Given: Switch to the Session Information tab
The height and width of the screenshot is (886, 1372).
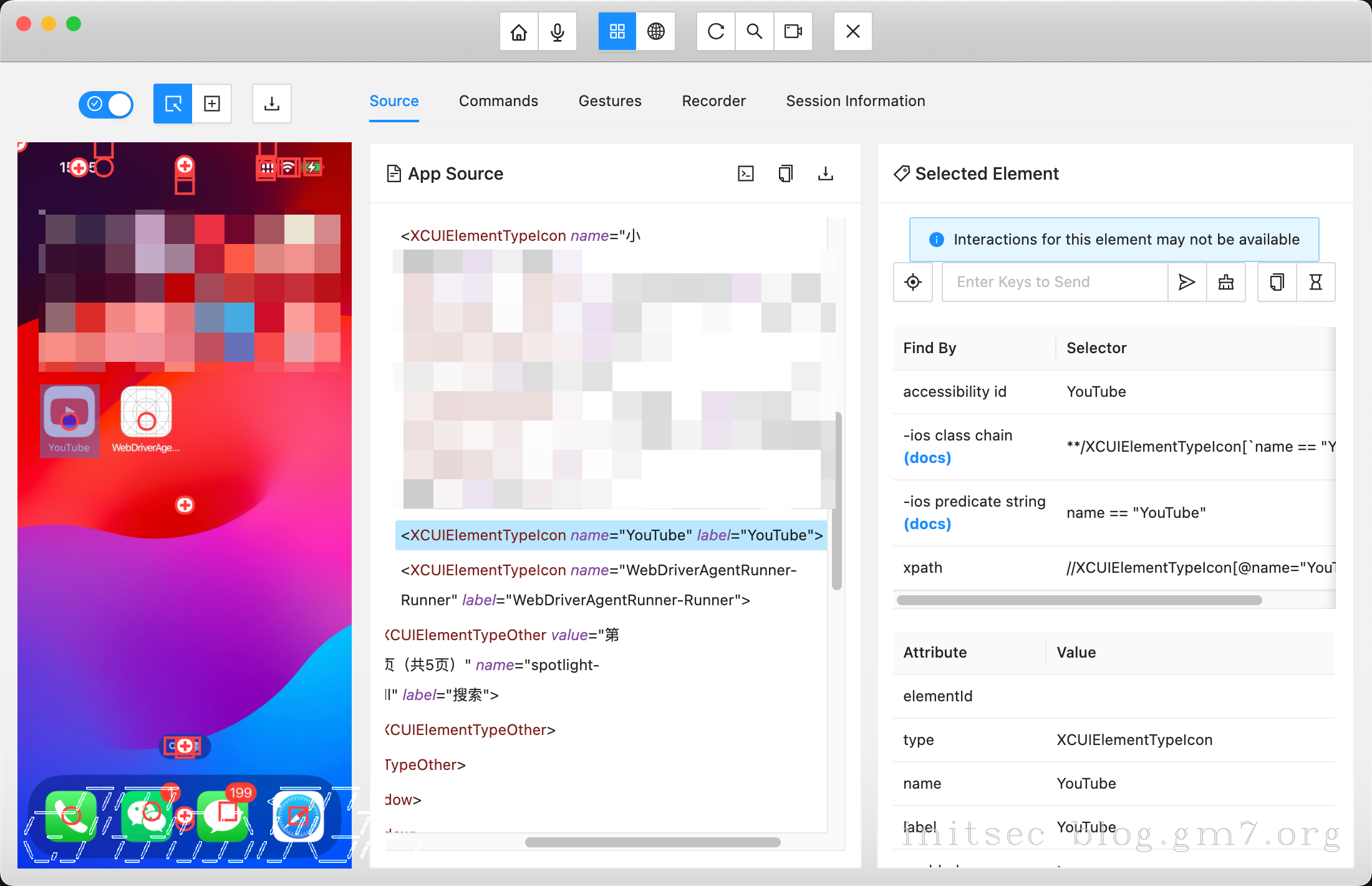Looking at the screenshot, I should pos(855,101).
